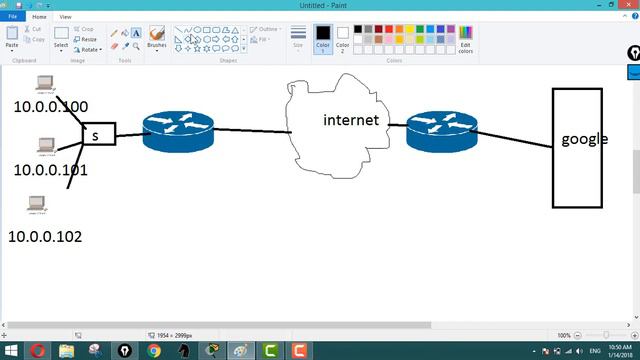Open the shape Outline dropdown
The image size is (640, 360).
tap(266, 29)
